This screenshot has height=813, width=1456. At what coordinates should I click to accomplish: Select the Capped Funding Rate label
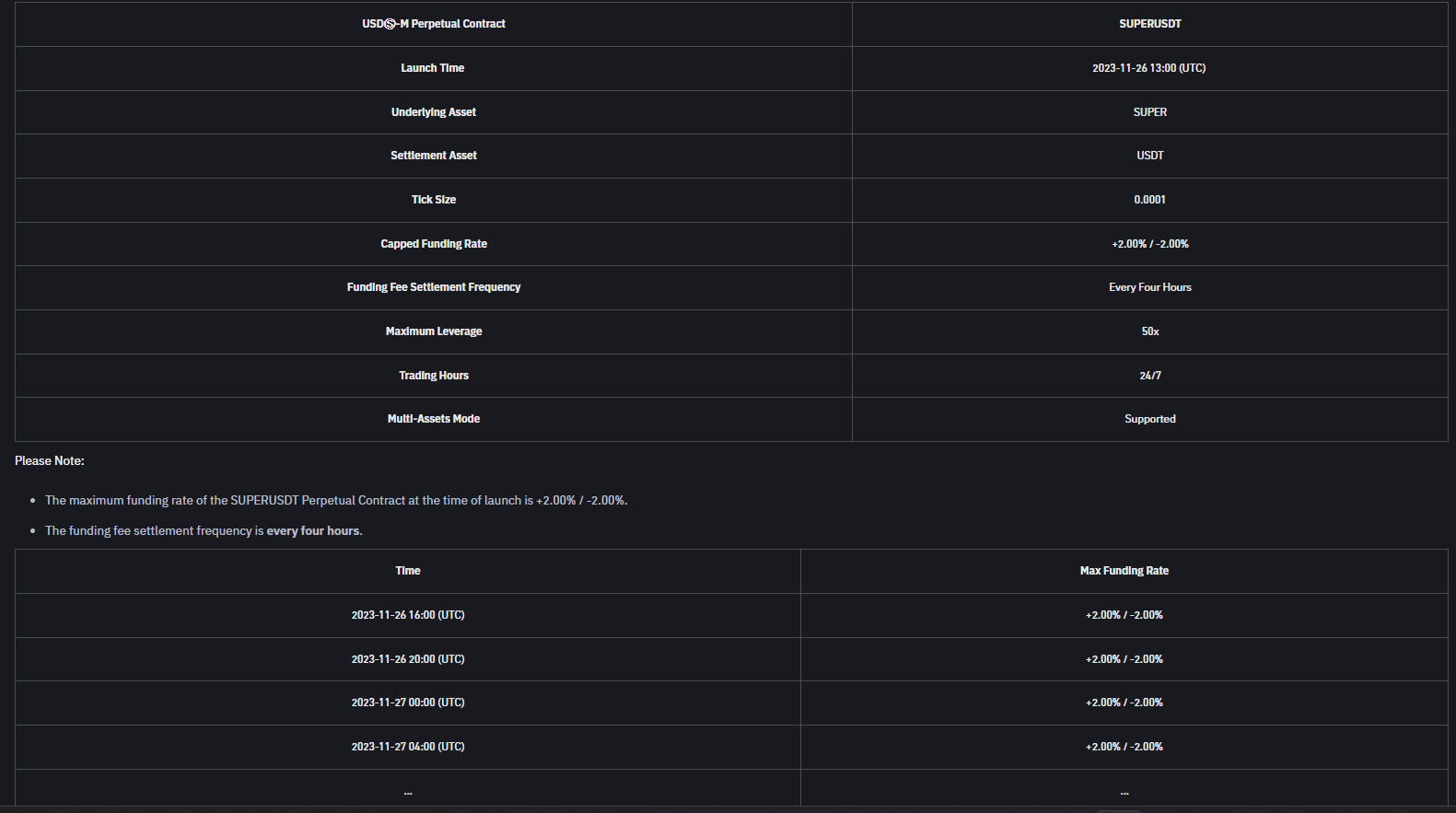[x=434, y=244]
